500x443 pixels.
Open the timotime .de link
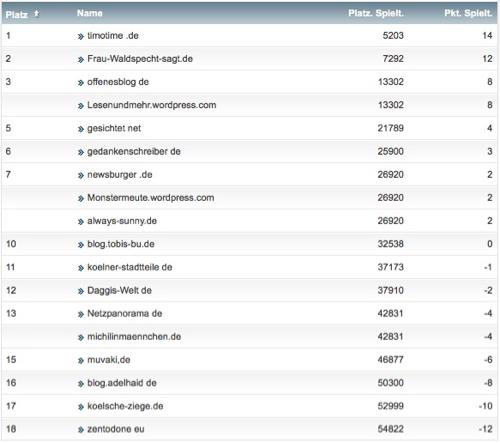pyautogui.click(x=113, y=36)
